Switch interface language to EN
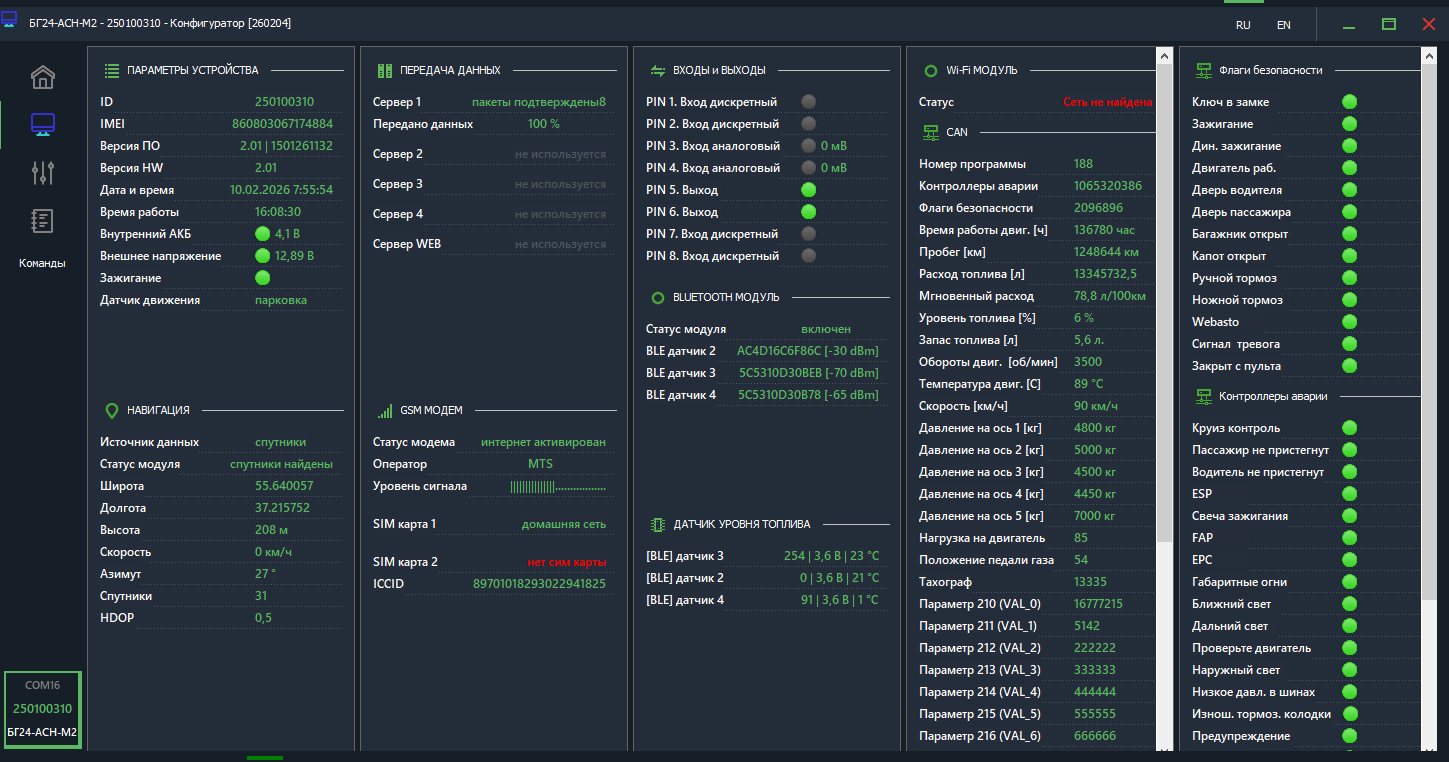 tap(1284, 25)
